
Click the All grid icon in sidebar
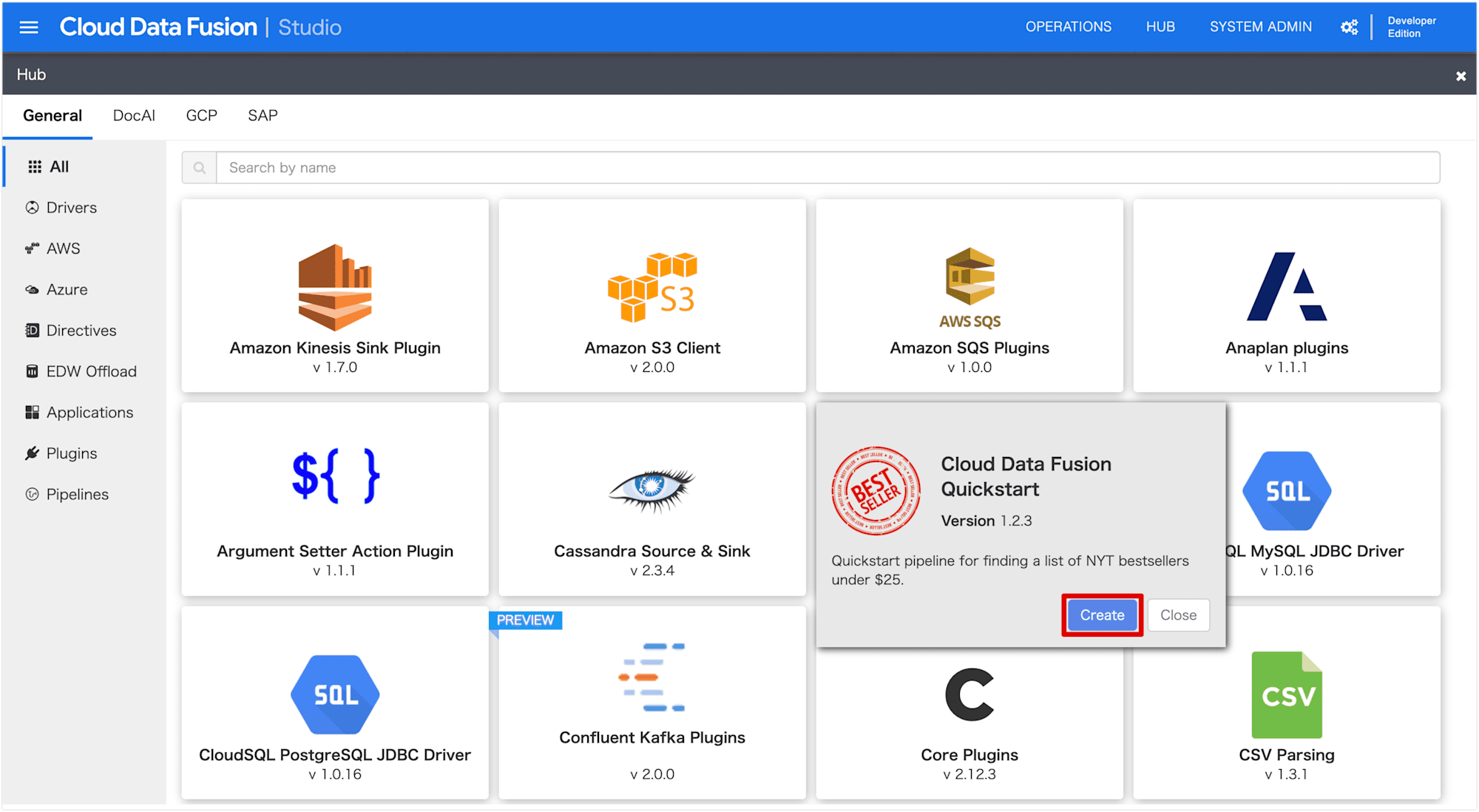(34, 167)
